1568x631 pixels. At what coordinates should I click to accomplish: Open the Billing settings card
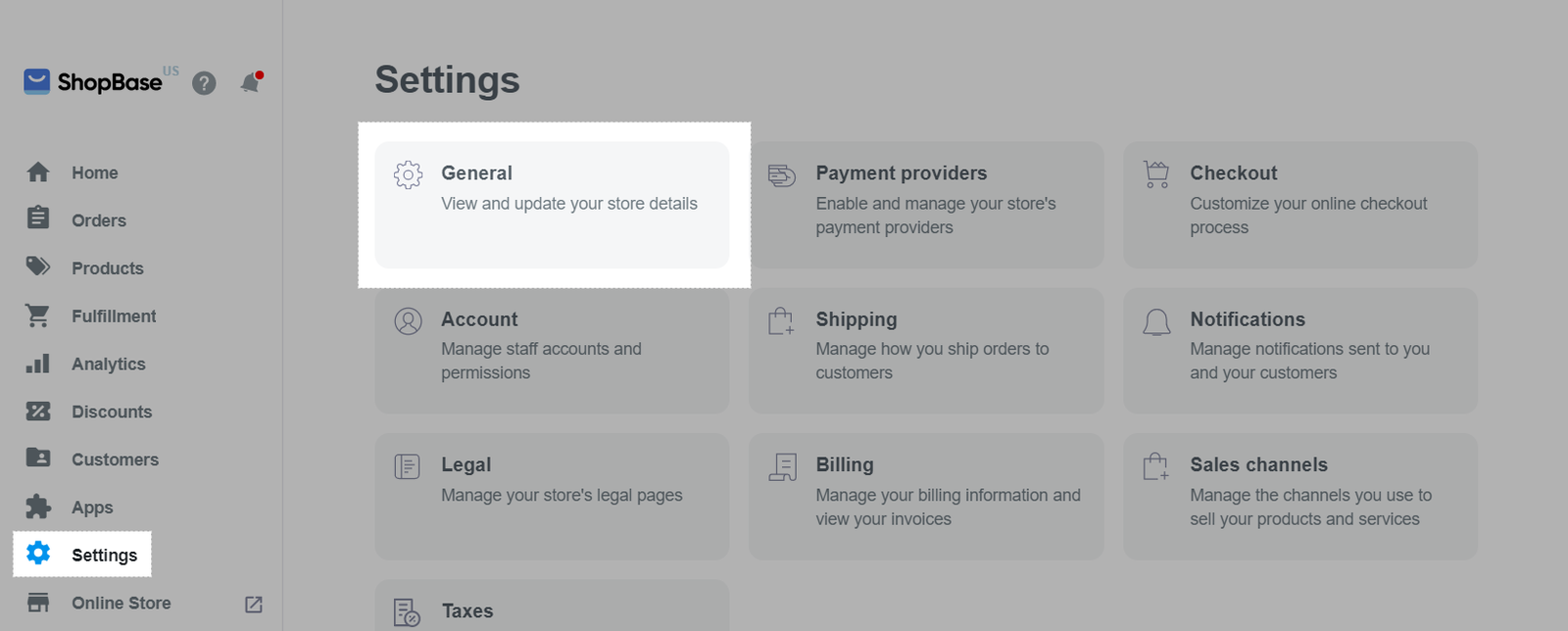click(926, 497)
